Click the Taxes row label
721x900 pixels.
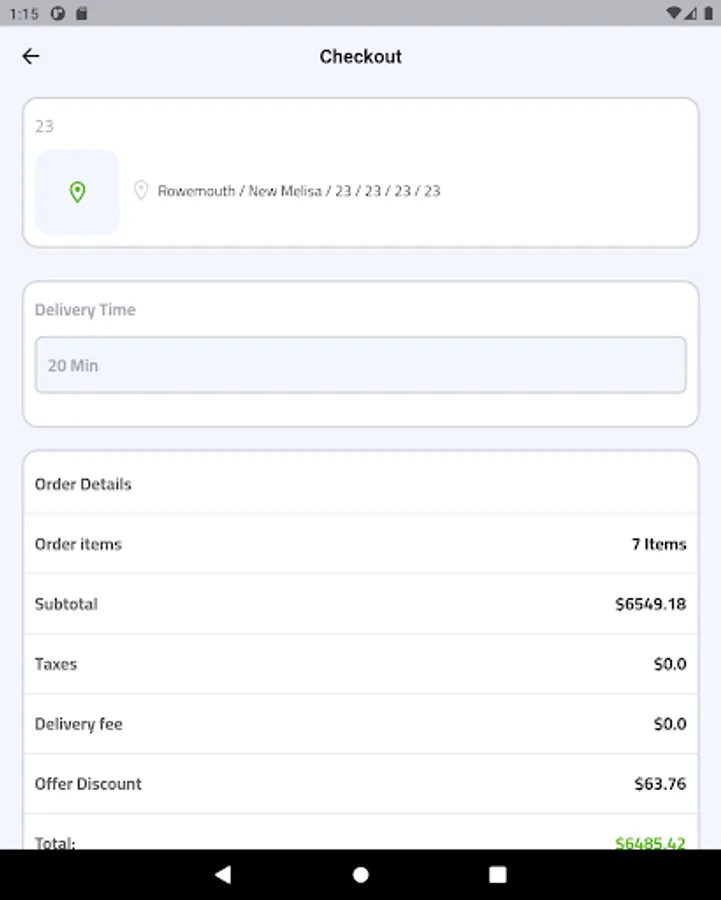(x=56, y=664)
